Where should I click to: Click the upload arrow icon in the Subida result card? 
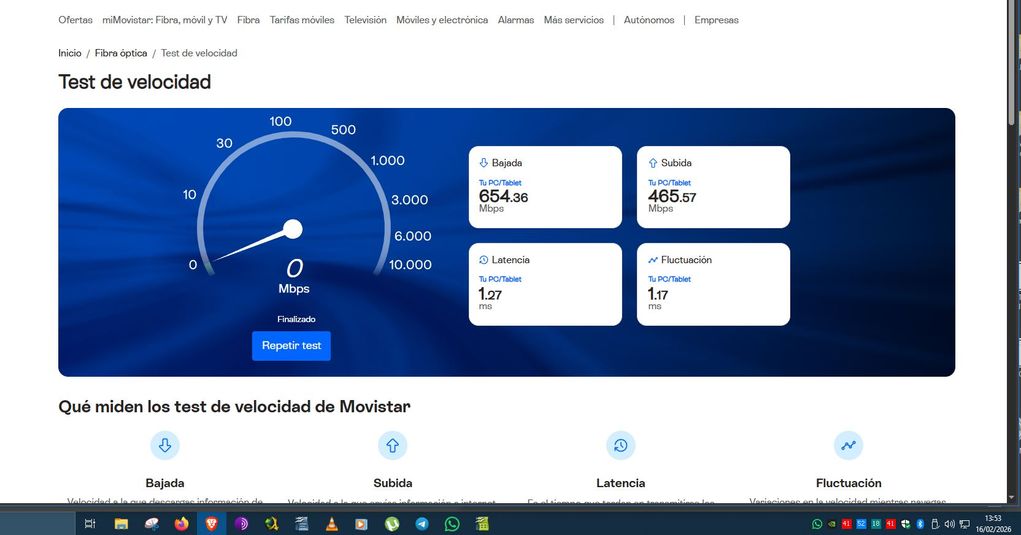[653, 163]
